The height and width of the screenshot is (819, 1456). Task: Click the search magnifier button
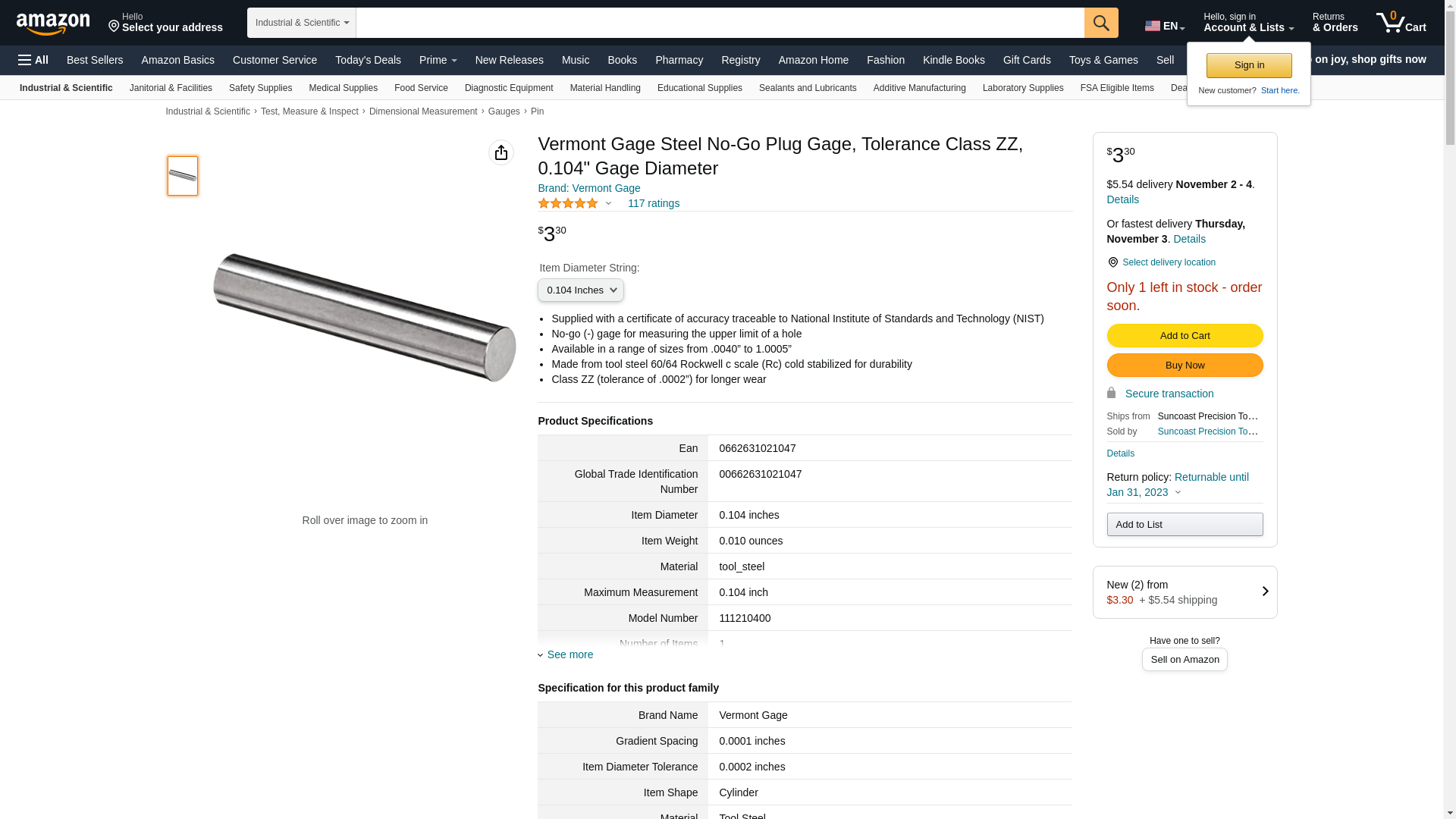[x=1101, y=23]
